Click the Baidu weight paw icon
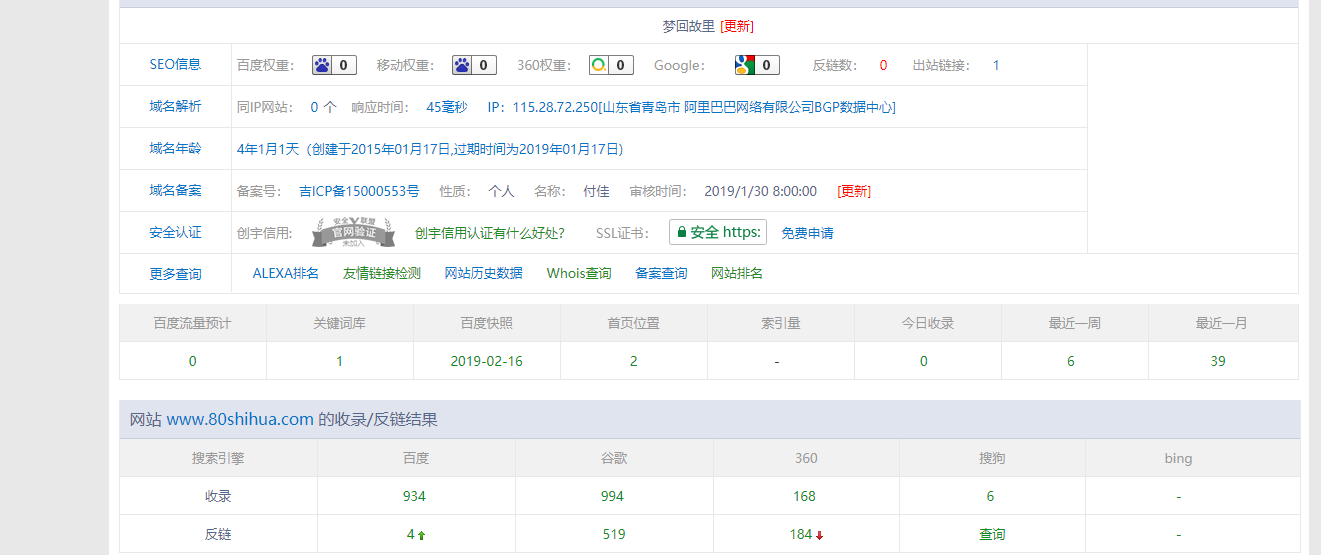The image size is (1321, 555). [x=322, y=65]
